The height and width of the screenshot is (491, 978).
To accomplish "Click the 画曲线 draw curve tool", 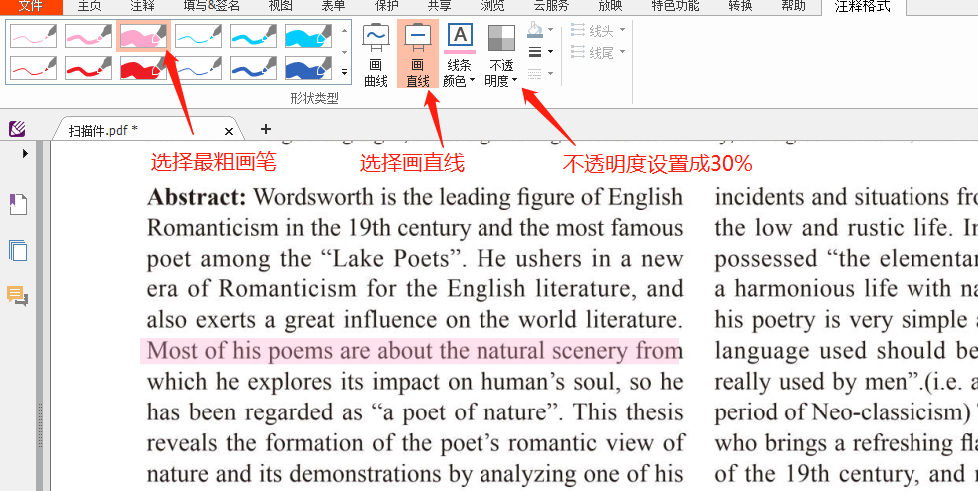I will click(376, 55).
